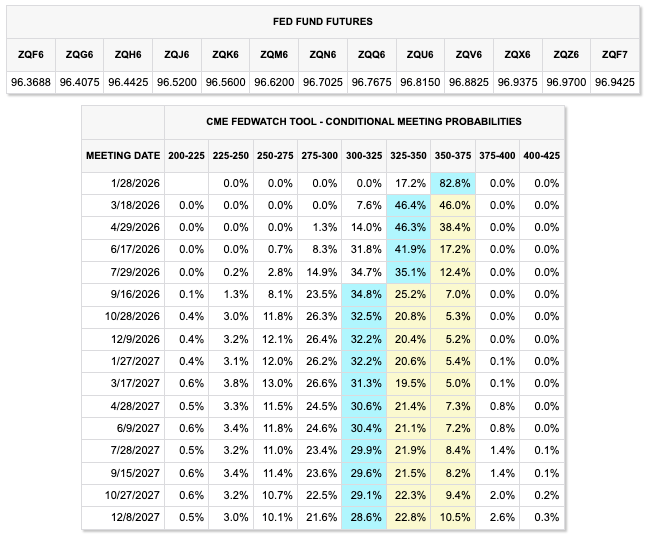Click the 350-375 rate range header
This screenshot has height=538, width=648.
[453, 156]
